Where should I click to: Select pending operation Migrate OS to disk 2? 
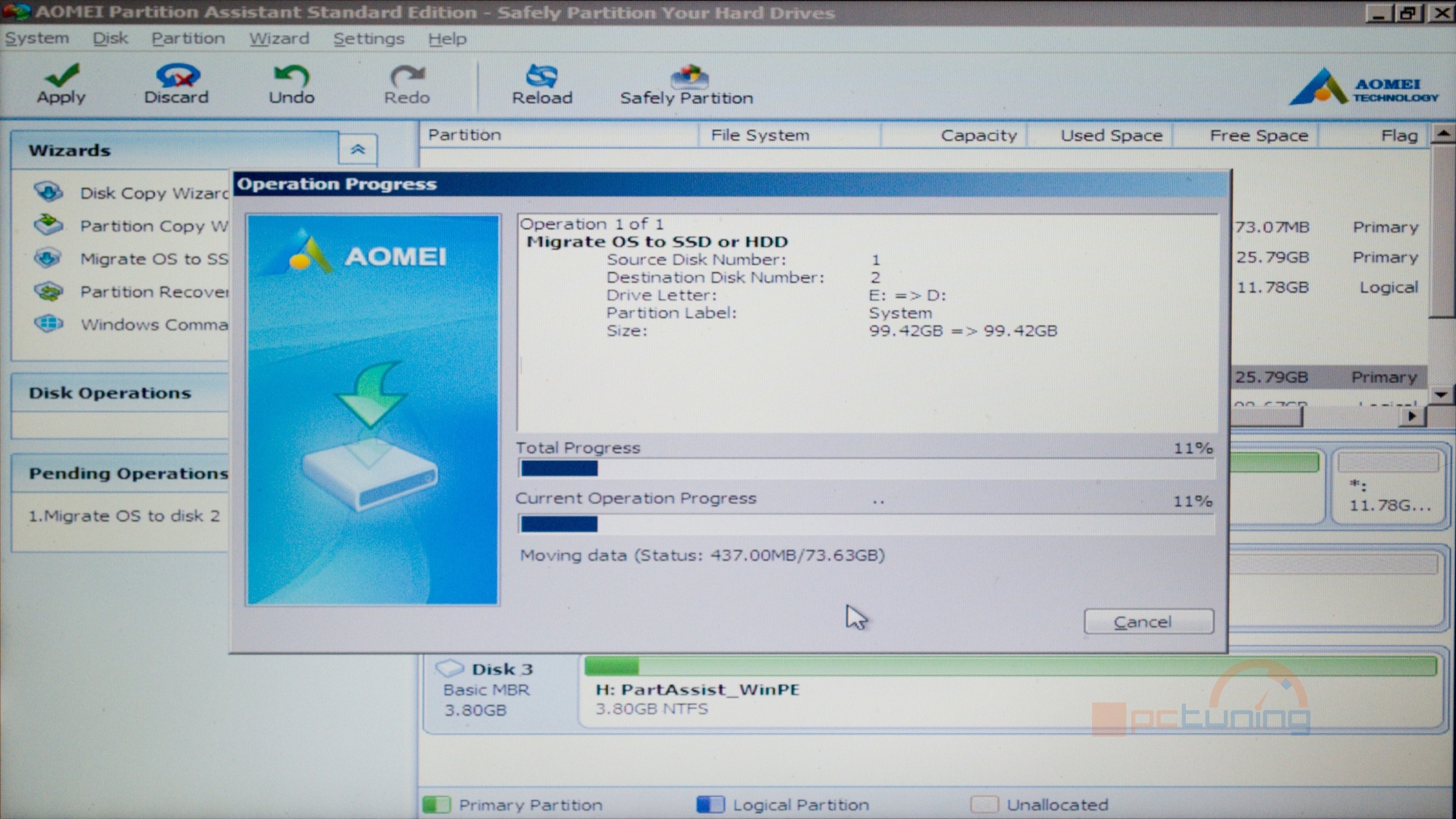[x=124, y=515]
